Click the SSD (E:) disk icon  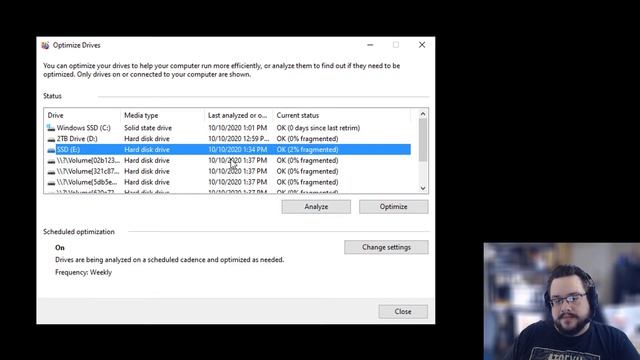[51, 150]
